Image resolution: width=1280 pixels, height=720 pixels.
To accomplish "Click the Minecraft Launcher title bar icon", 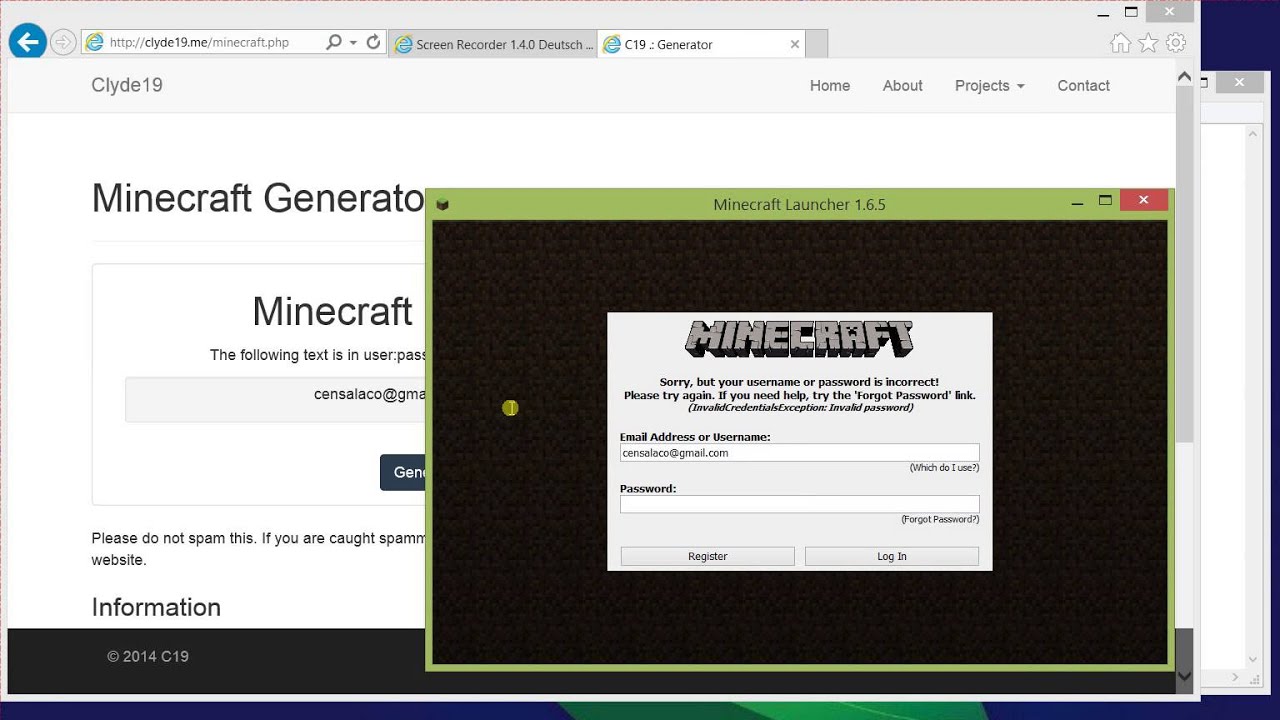I will (x=442, y=204).
